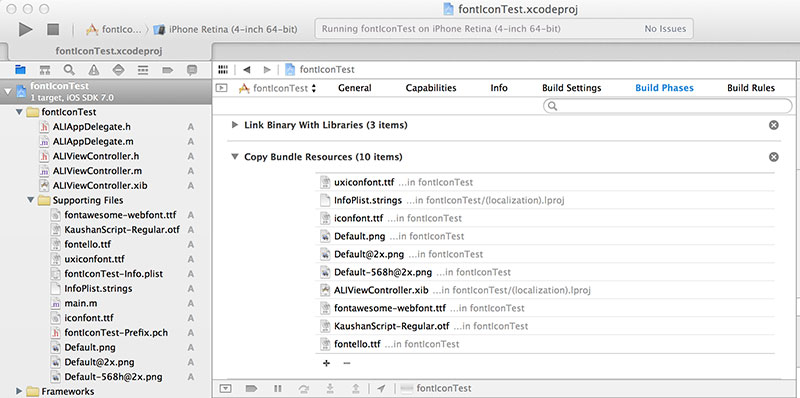Open the Issue navigator warning icon
800x398 pixels.
click(94, 70)
